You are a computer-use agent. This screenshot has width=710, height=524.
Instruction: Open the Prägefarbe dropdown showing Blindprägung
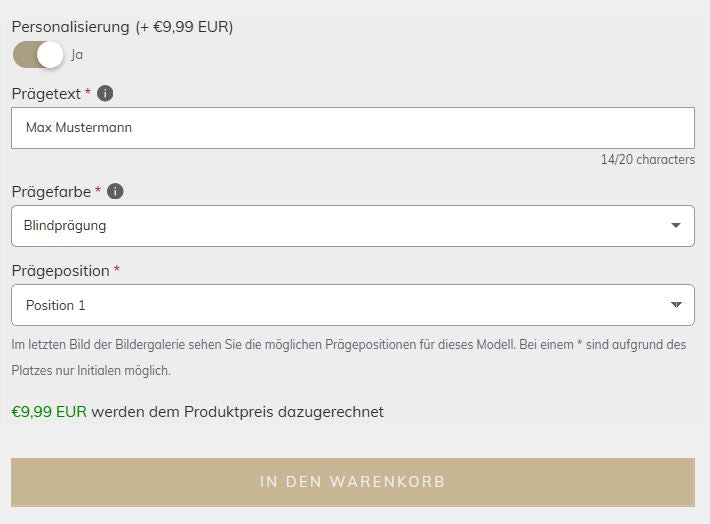(x=340, y=226)
